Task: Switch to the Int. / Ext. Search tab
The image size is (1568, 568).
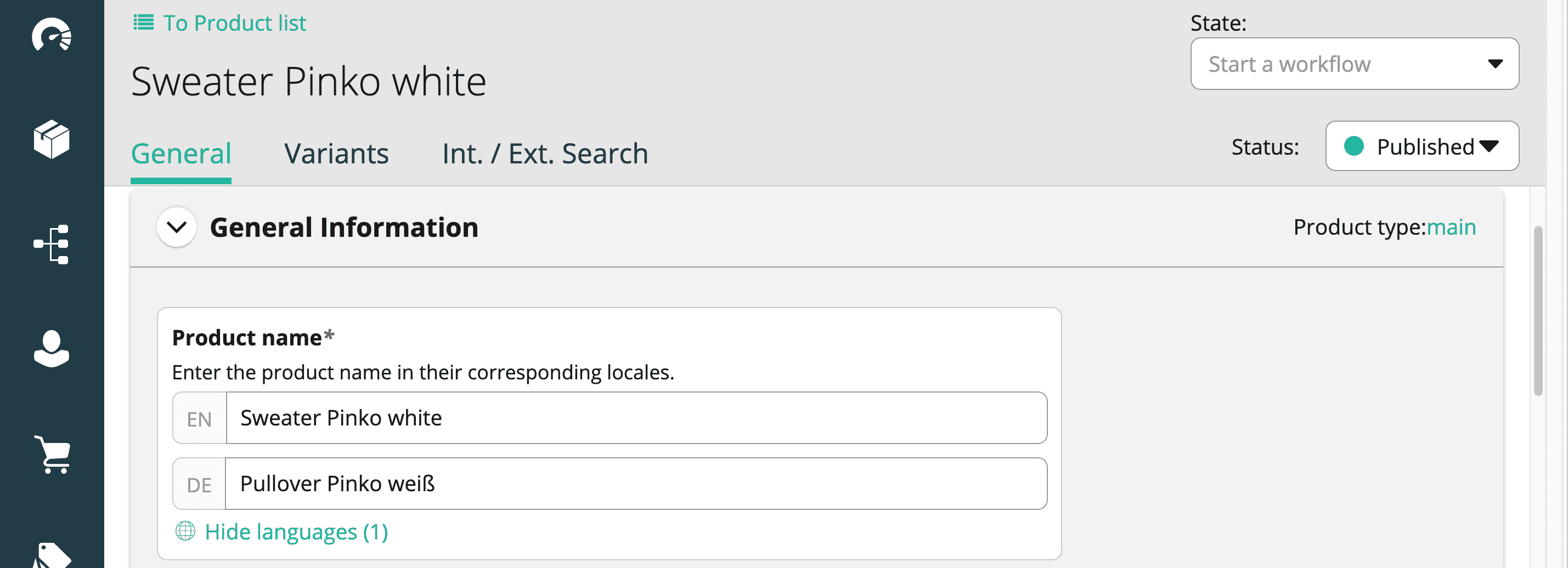Action: click(x=545, y=154)
